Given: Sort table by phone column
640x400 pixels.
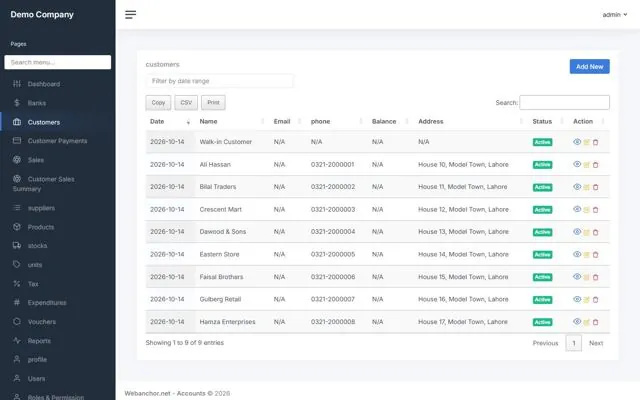Looking at the screenshot, I should (337, 121).
